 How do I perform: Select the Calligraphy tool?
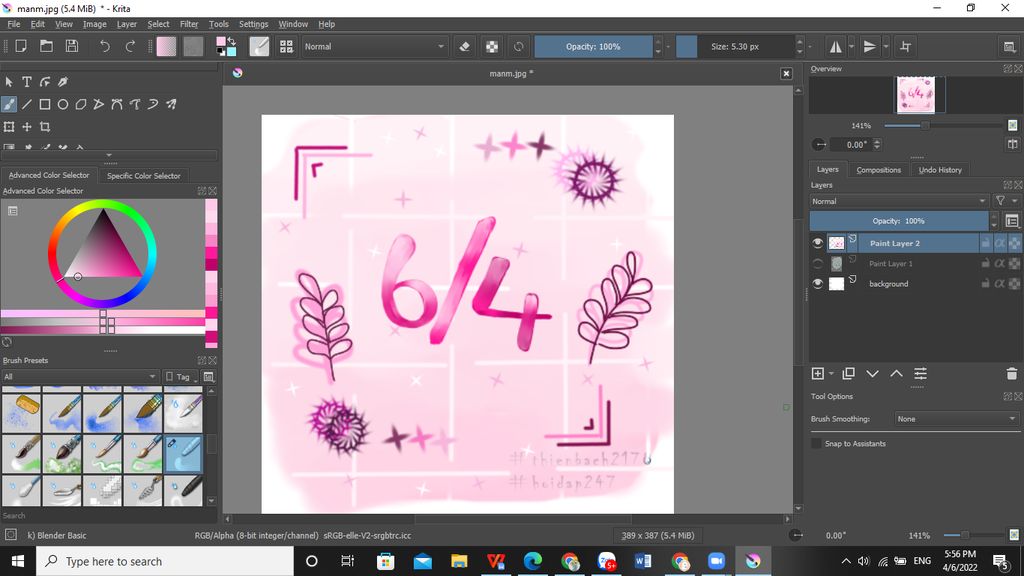(x=63, y=82)
